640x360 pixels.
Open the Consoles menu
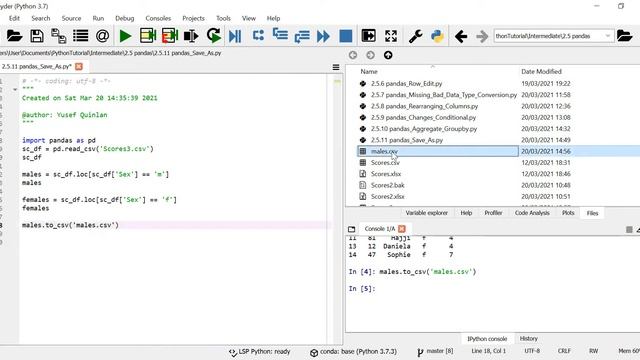158,18
